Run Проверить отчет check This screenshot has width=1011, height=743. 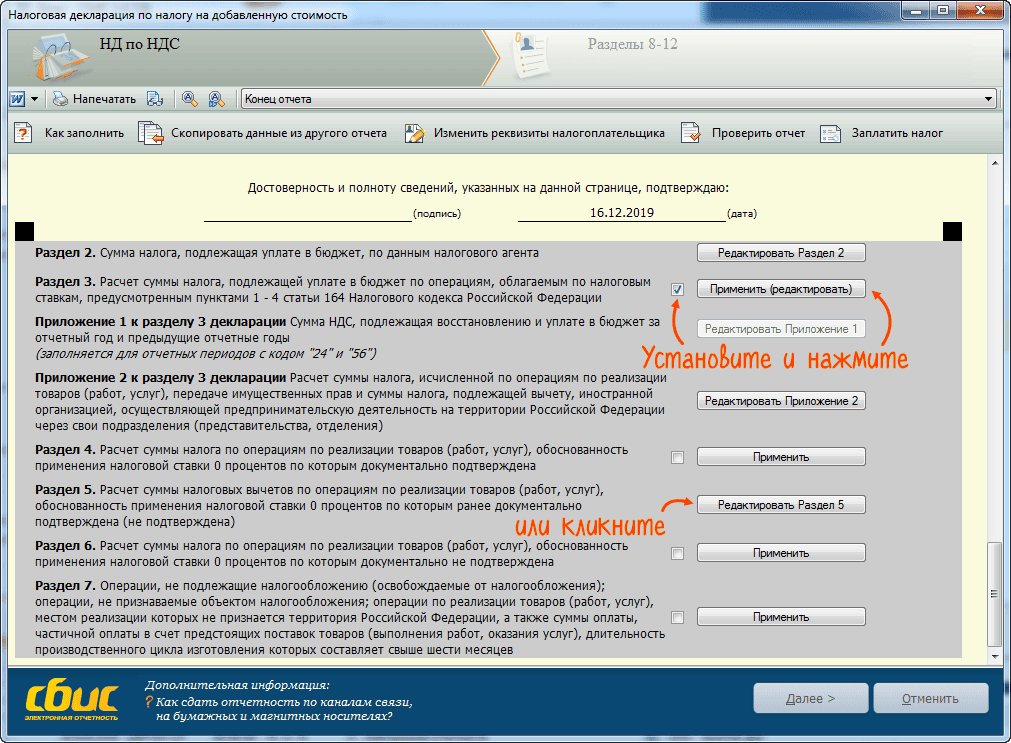point(743,133)
